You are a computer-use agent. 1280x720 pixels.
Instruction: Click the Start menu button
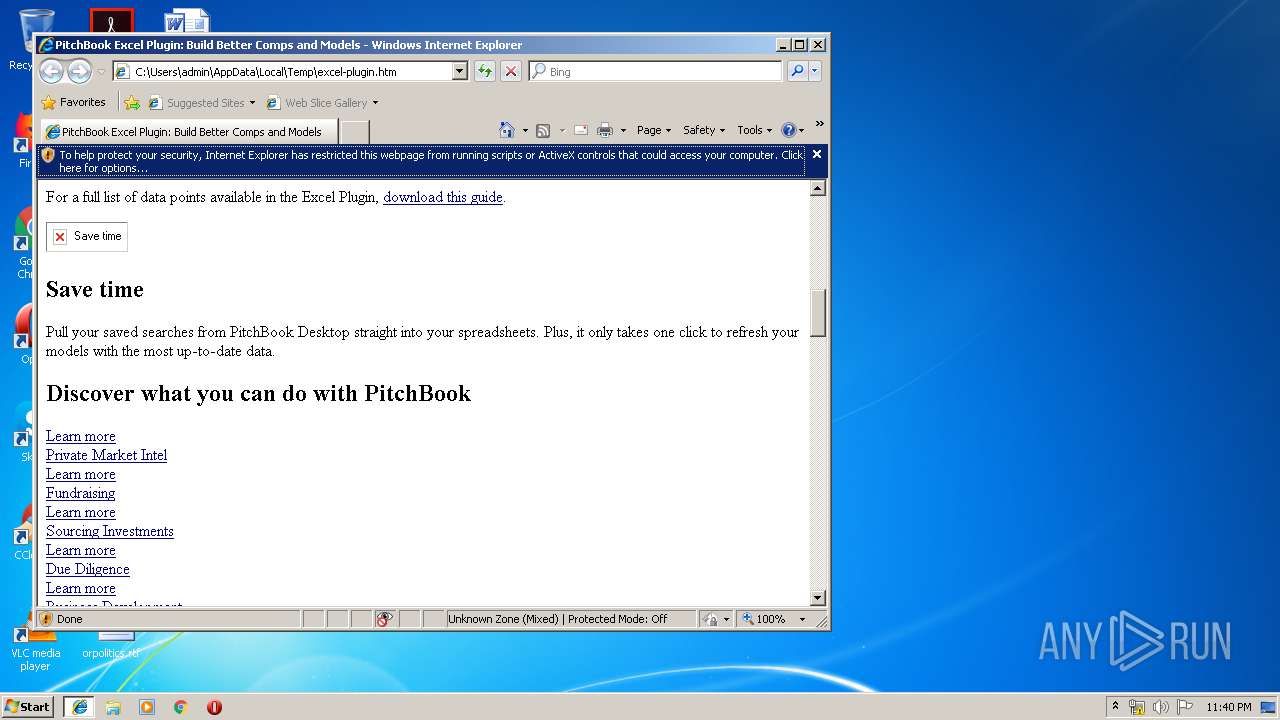tap(28, 706)
